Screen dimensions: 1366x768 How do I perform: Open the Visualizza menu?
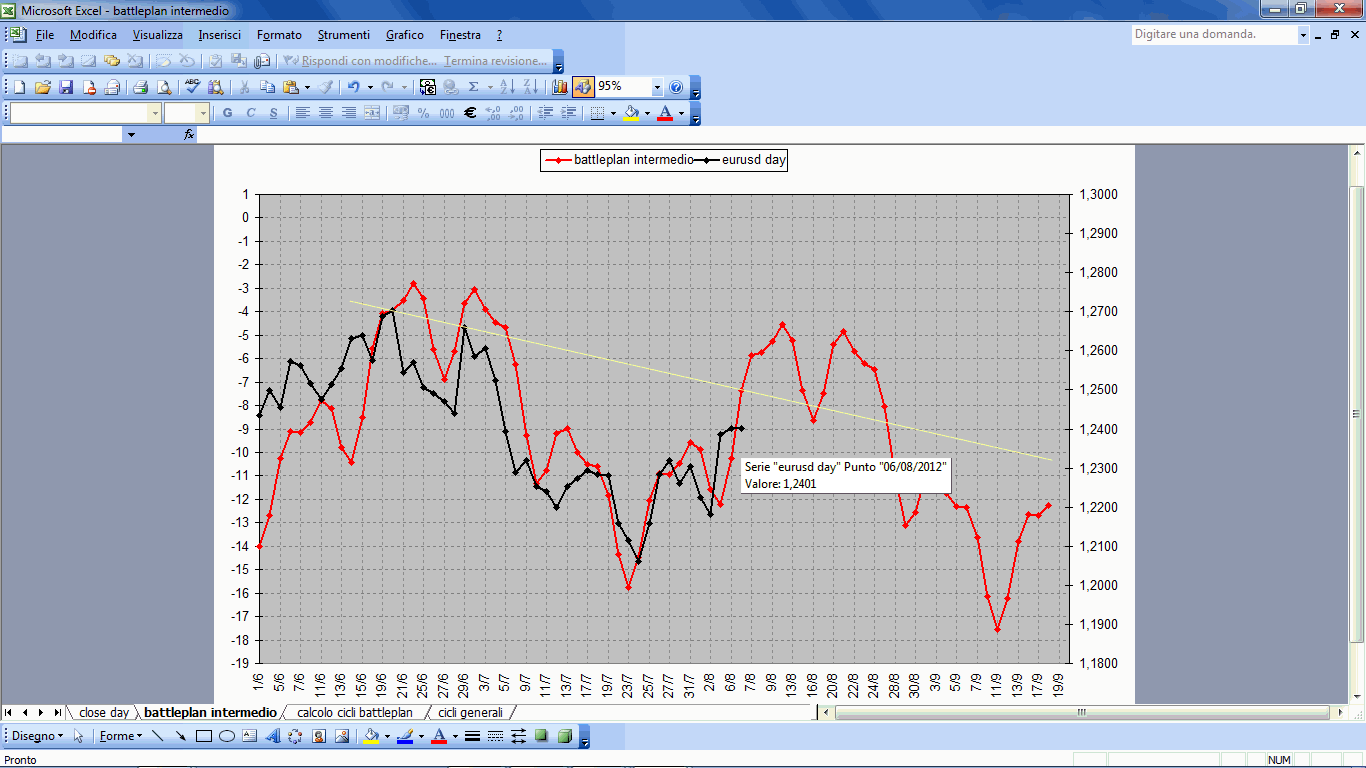[x=158, y=35]
